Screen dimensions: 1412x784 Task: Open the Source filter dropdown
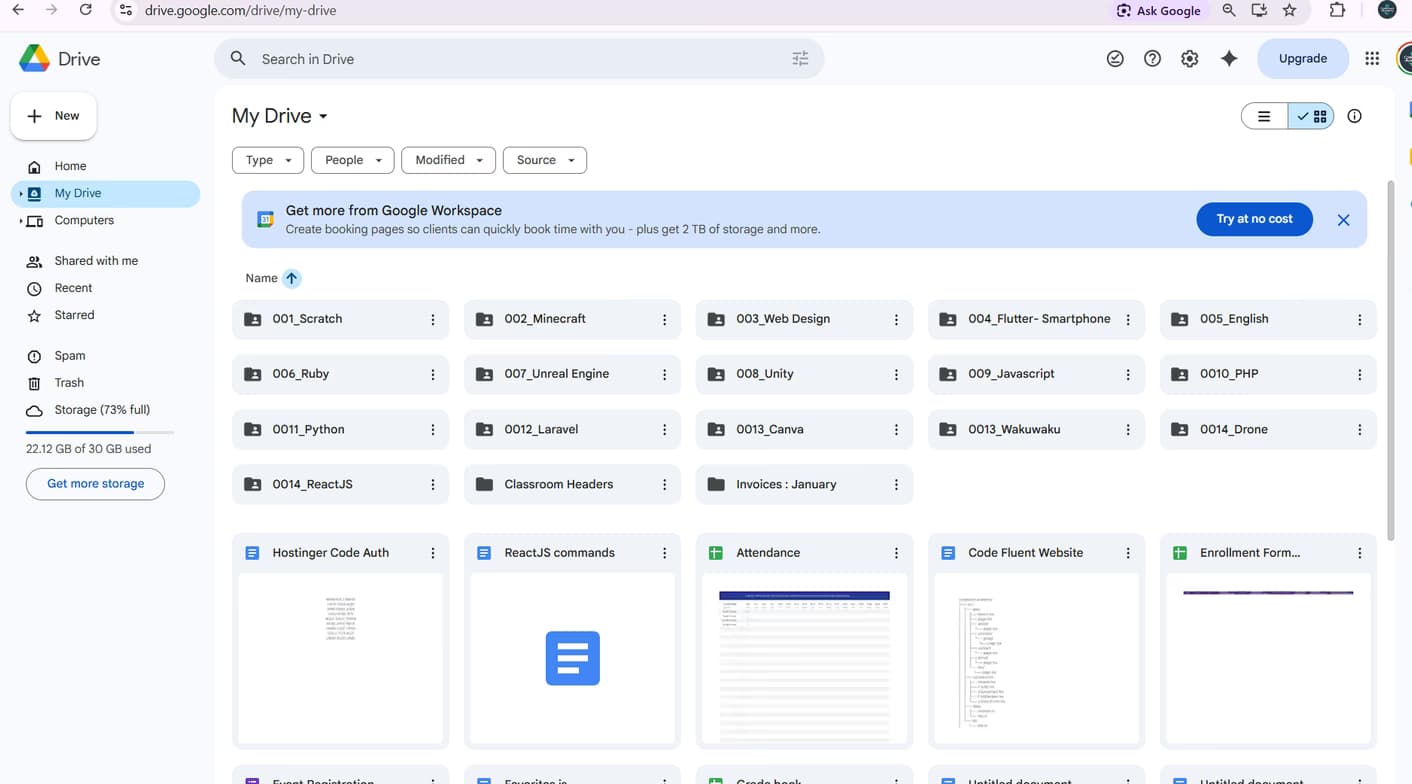545,160
